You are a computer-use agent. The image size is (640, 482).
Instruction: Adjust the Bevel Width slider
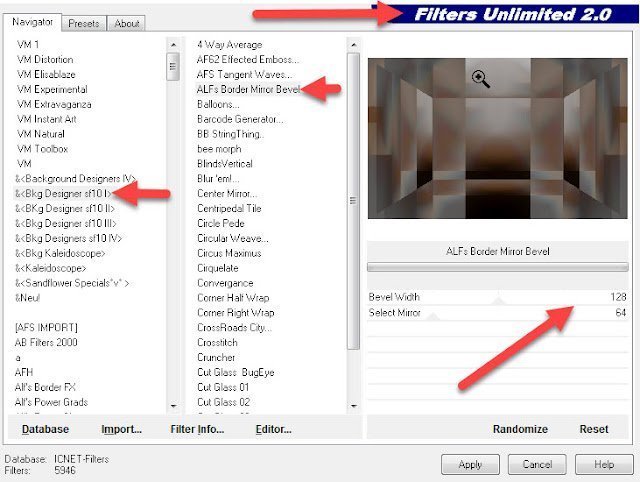[500, 298]
